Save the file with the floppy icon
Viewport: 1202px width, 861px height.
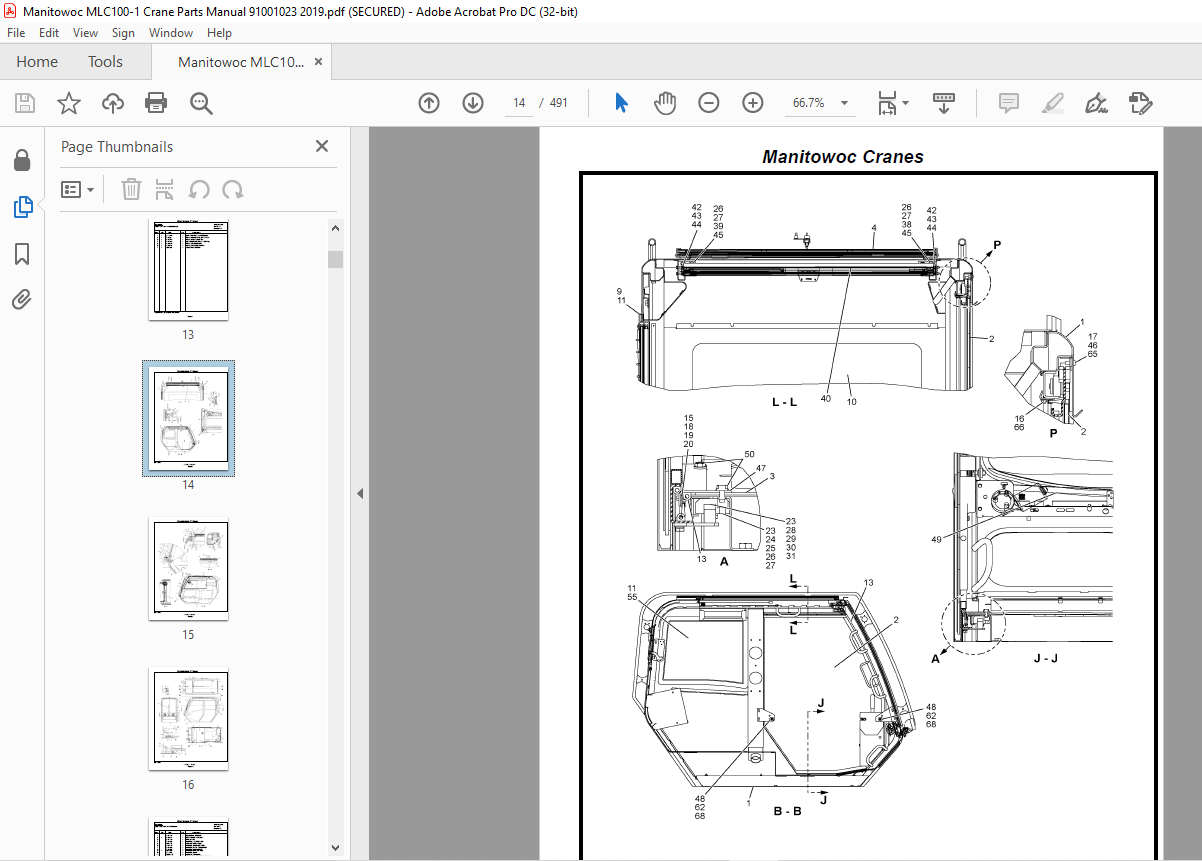click(x=25, y=103)
